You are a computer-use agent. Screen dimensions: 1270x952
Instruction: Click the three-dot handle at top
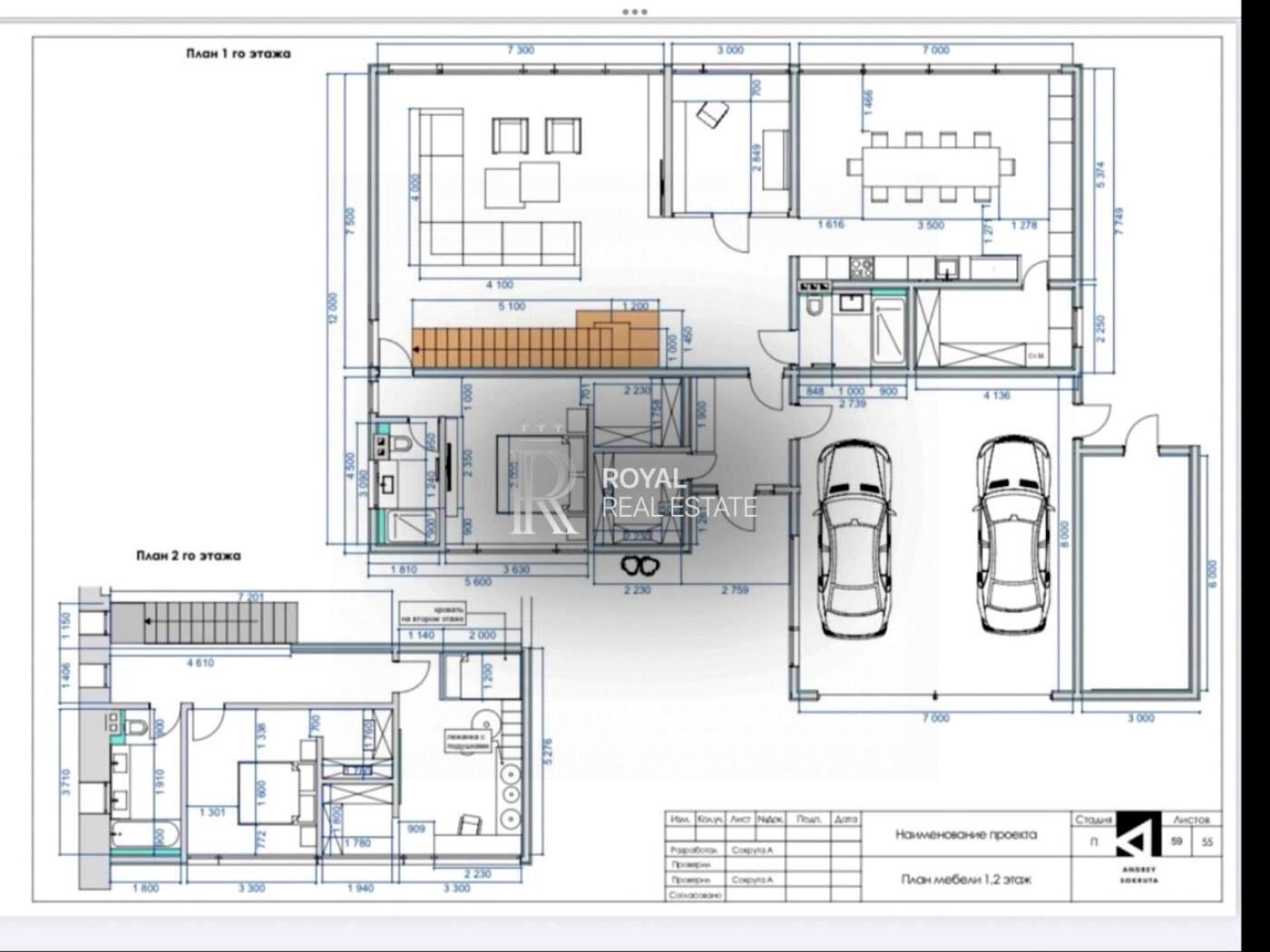[x=635, y=12]
